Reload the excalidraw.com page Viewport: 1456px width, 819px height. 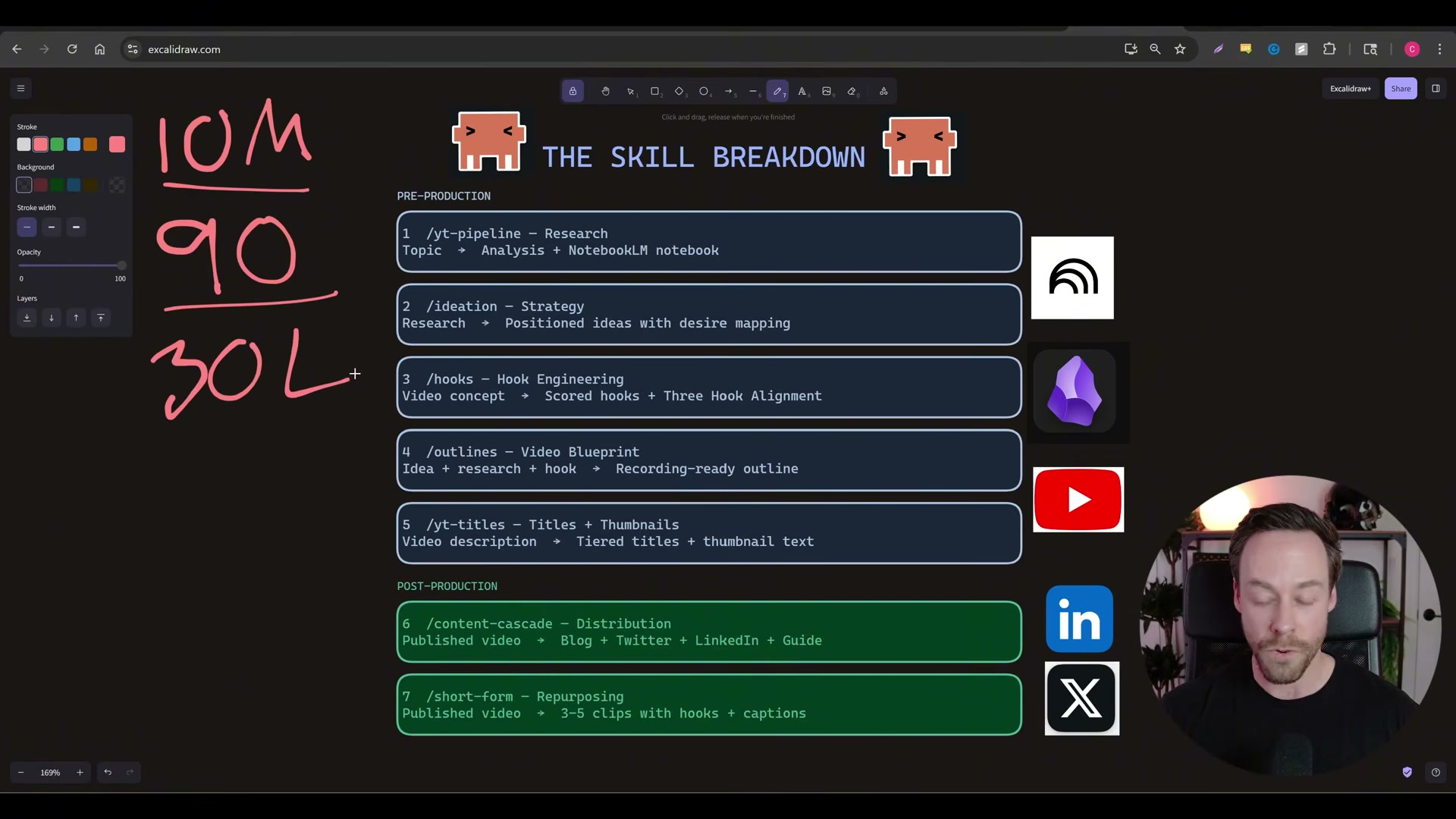pyautogui.click(x=72, y=49)
